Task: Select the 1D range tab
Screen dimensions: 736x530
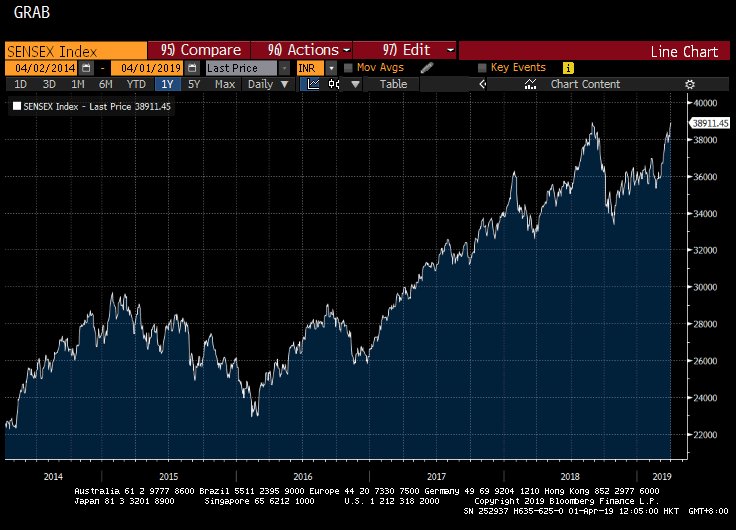Action: [x=20, y=84]
